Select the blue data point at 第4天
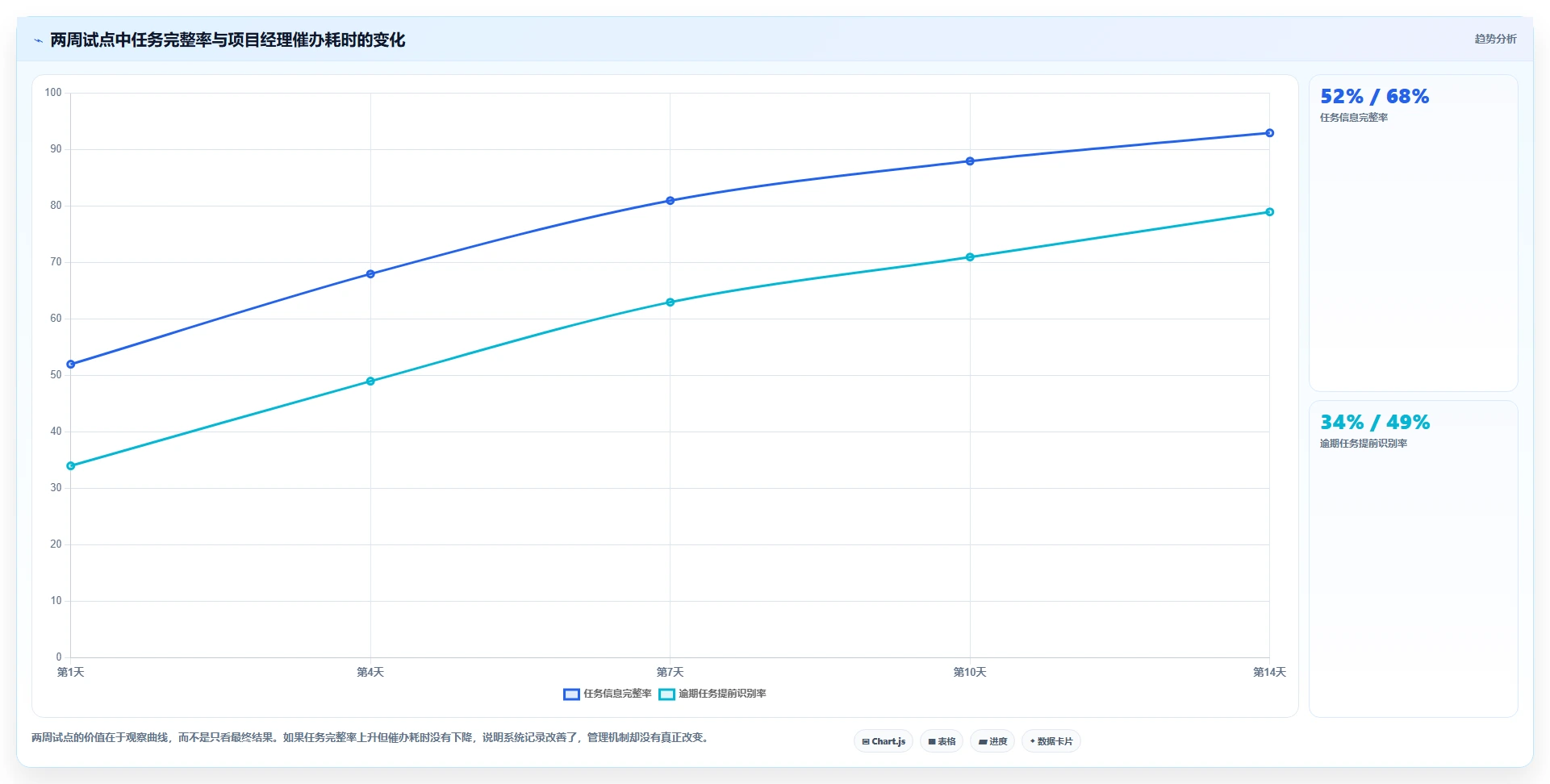The height and width of the screenshot is (784, 1550). point(370,274)
